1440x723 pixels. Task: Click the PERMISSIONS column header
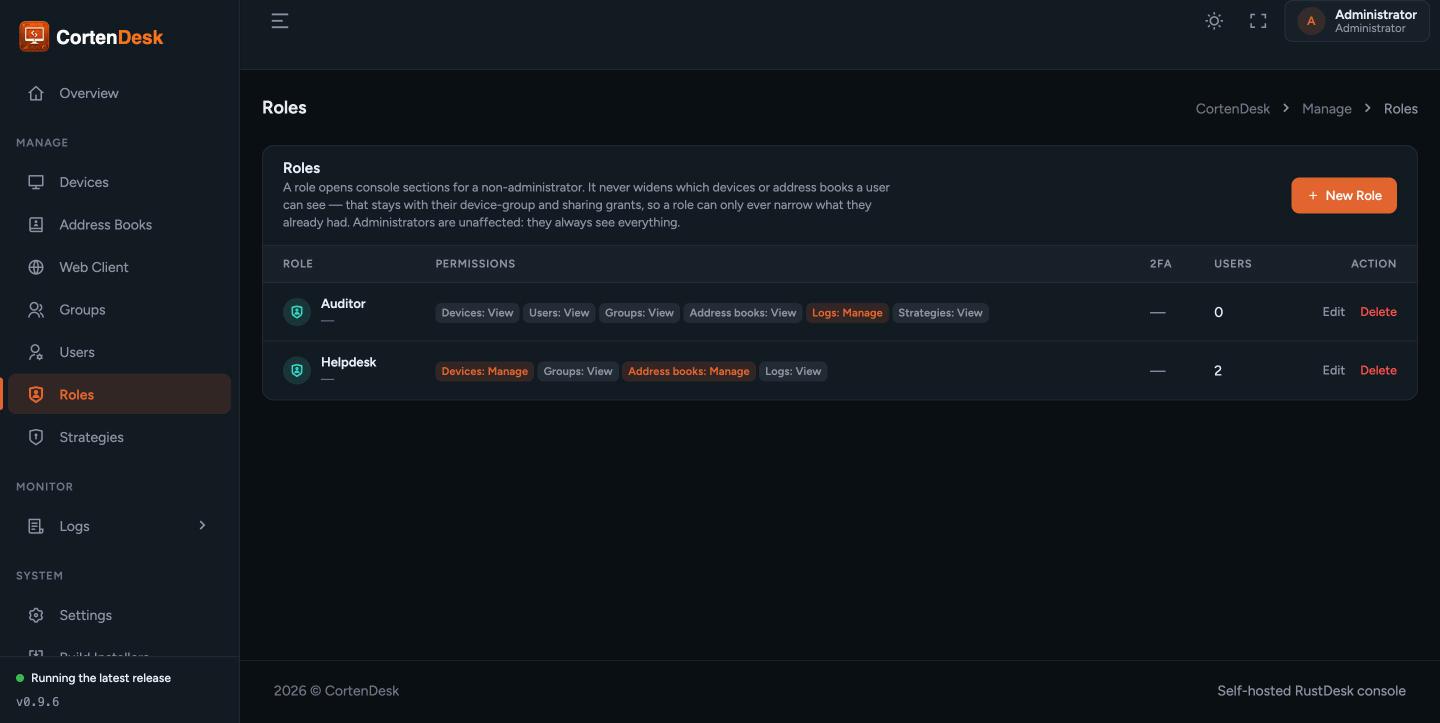475,264
